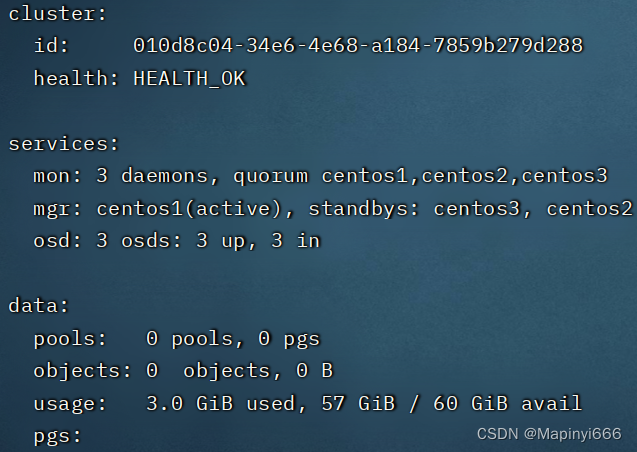Viewport: 637px width, 452px height.
Task: Click the HEALTH_OK status text
Action: click(189, 78)
